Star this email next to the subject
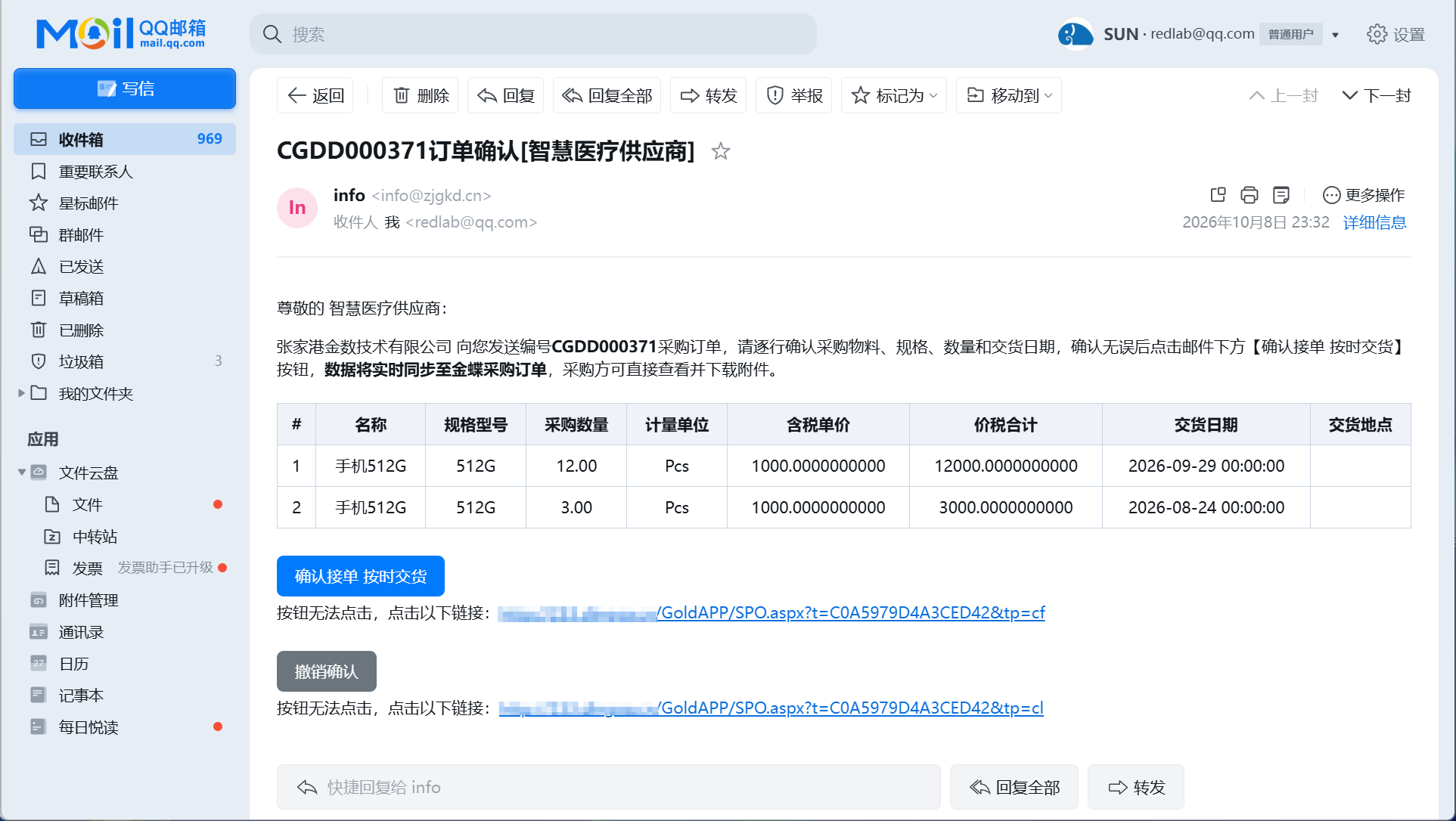1456x821 pixels. click(x=721, y=151)
